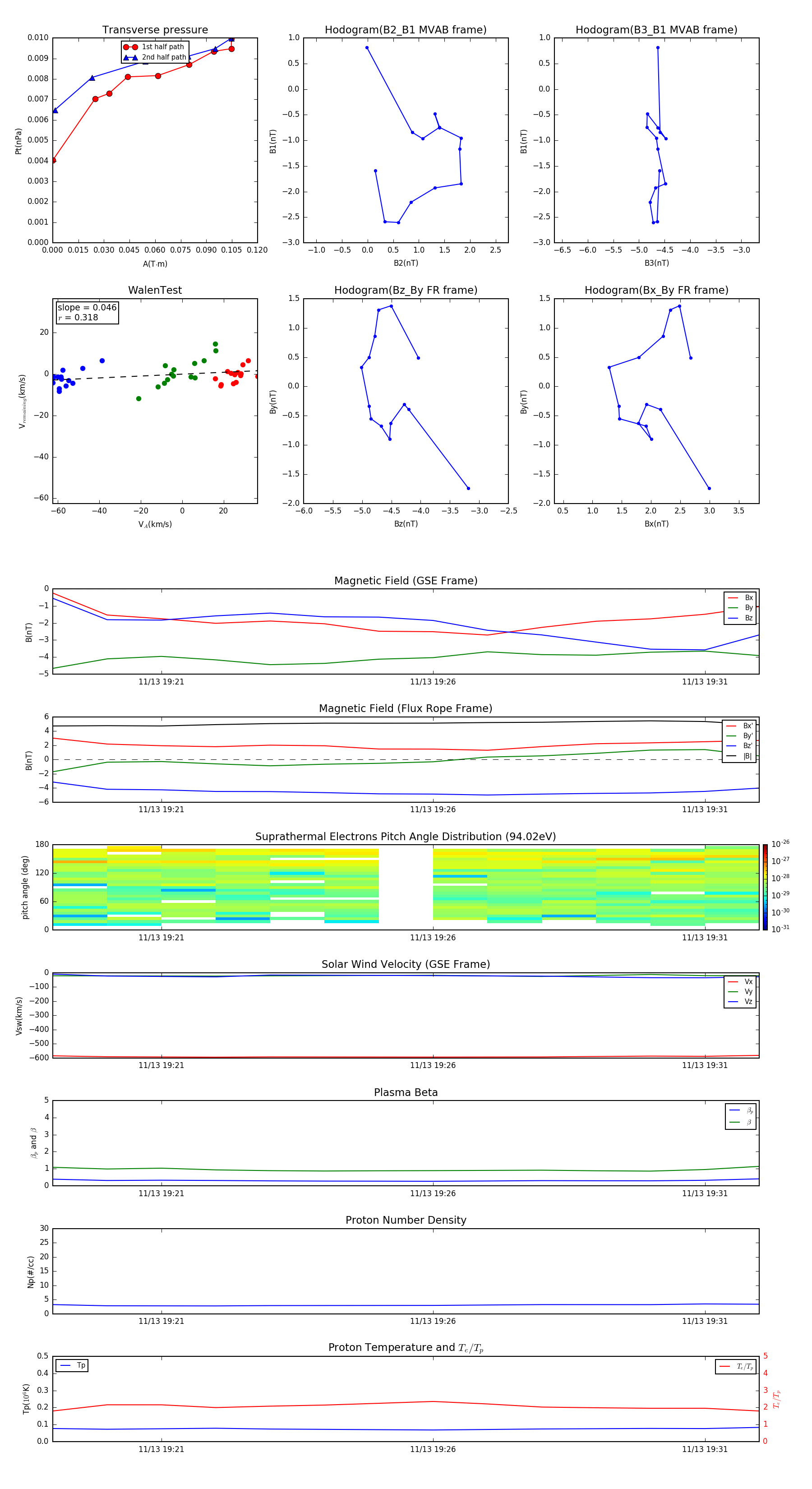812x1489 pixels.
Task: Click the Bx' legend entry in Flux Rope panel
Action: [739, 726]
